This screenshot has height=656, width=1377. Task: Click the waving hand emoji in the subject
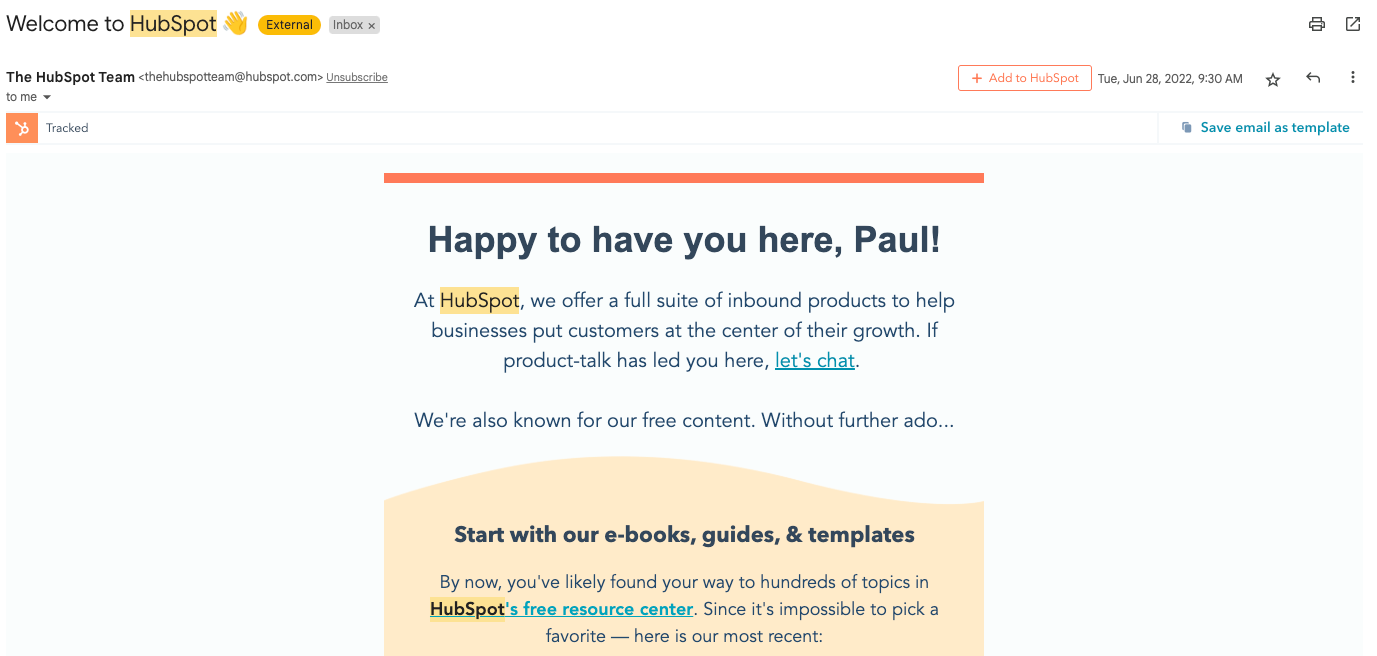coord(236,23)
